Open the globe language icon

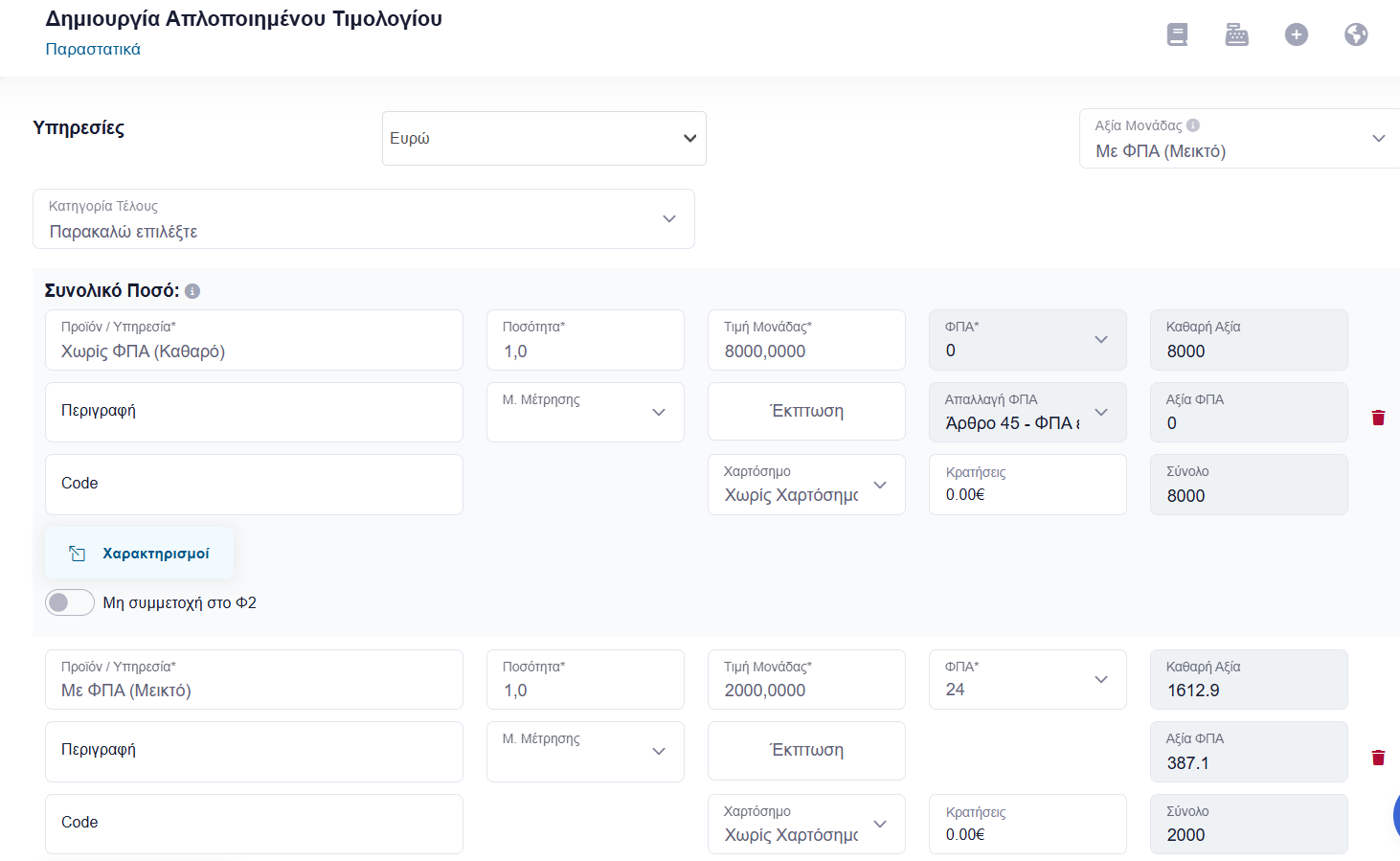point(1356,34)
